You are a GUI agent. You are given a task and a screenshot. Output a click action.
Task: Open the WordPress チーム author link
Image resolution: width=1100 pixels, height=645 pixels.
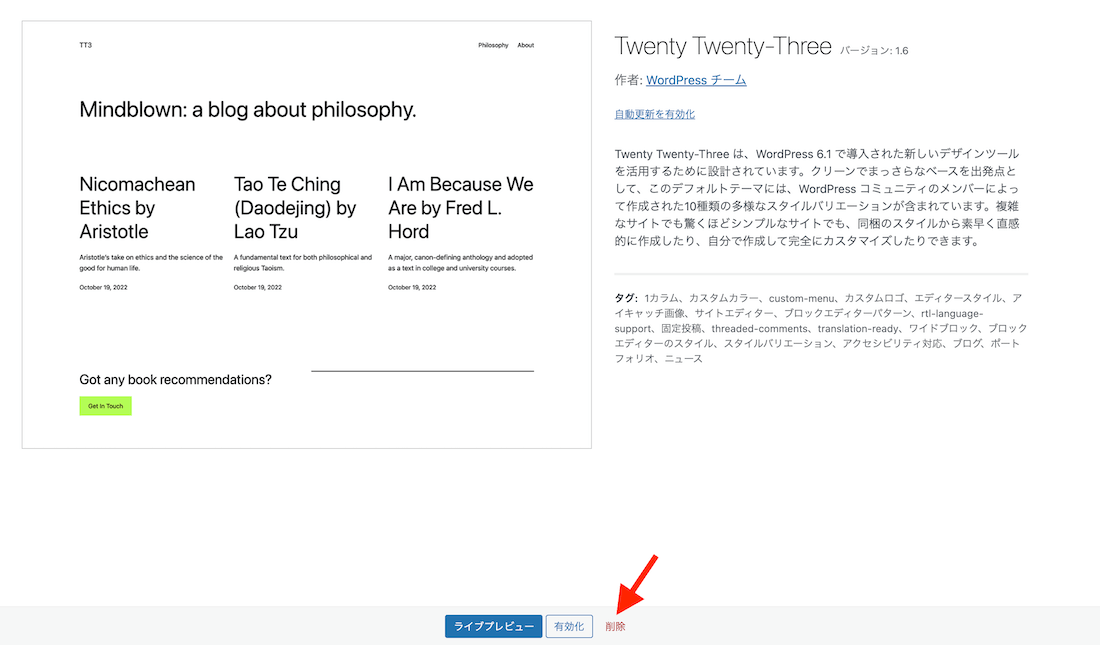[696, 80]
